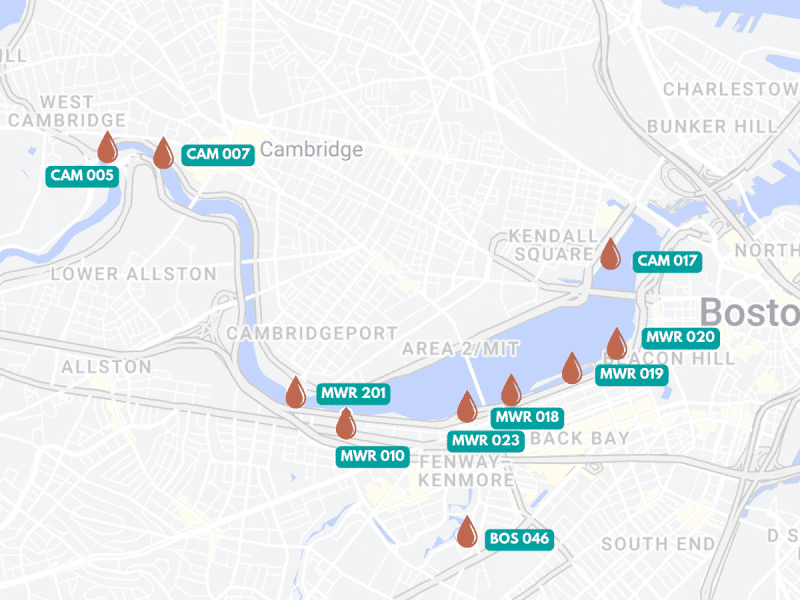The image size is (800, 600).
Task: Click the droplet marker for MWR 019
Action: click(x=572, y=368)
